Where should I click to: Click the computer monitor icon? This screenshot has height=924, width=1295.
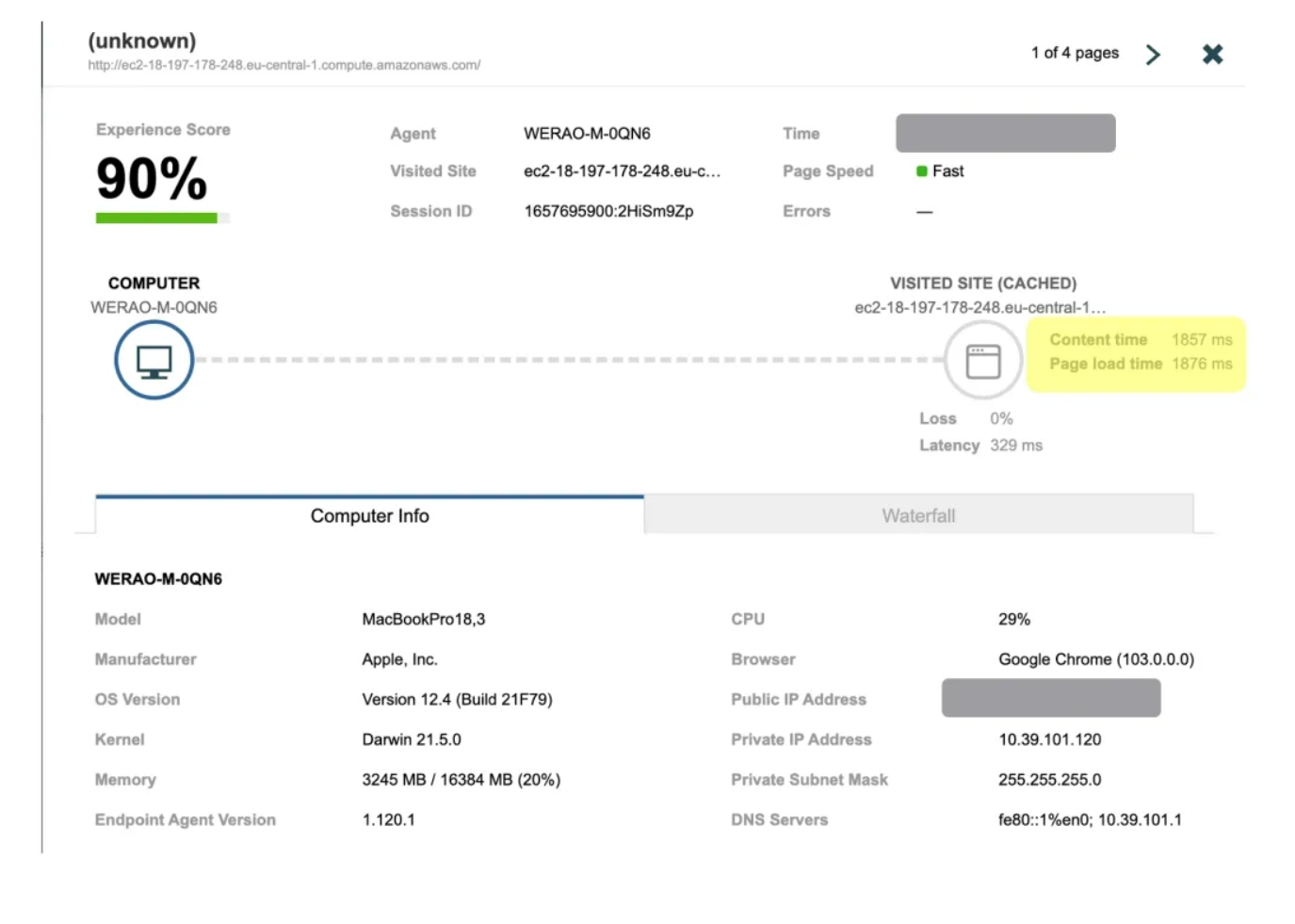[x=154, y=361]
